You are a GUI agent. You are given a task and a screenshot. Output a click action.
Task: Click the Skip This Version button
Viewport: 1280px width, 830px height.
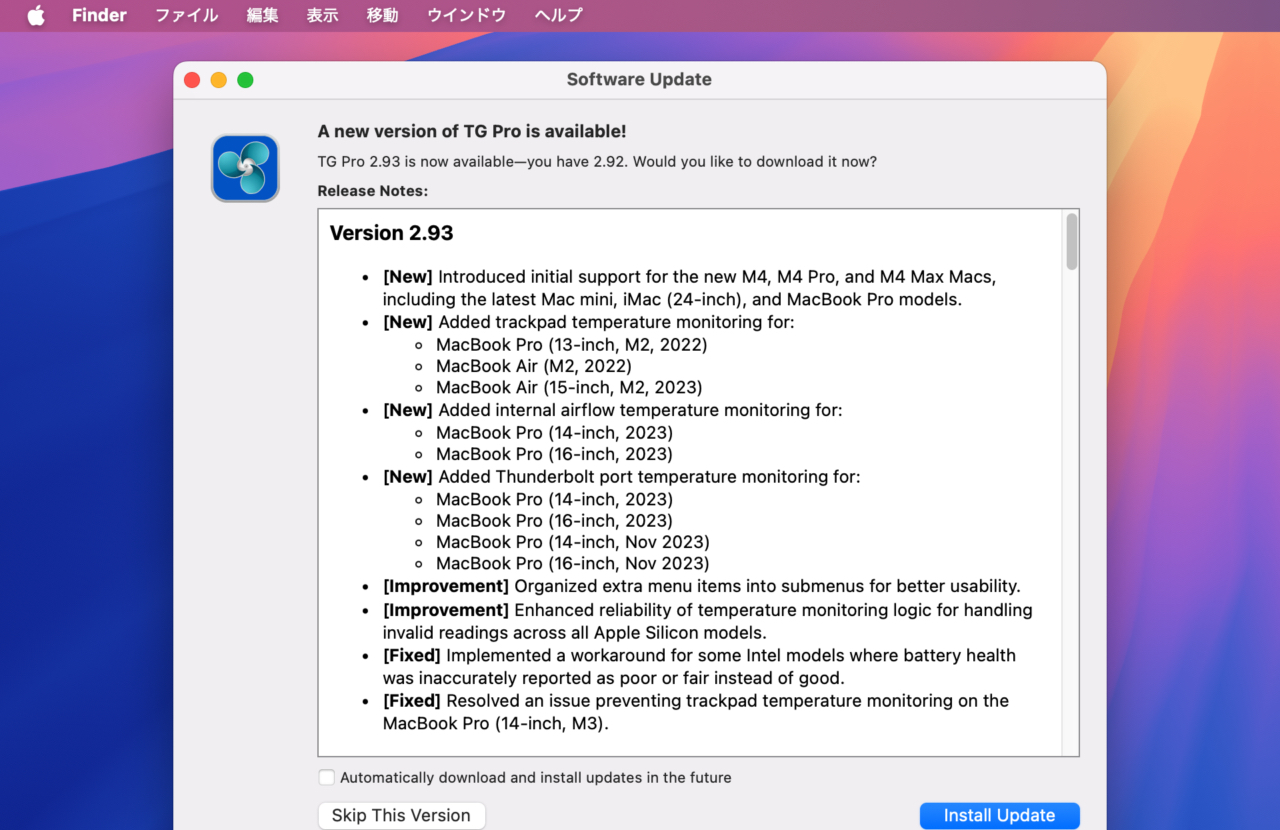click(x=401, y=815)
